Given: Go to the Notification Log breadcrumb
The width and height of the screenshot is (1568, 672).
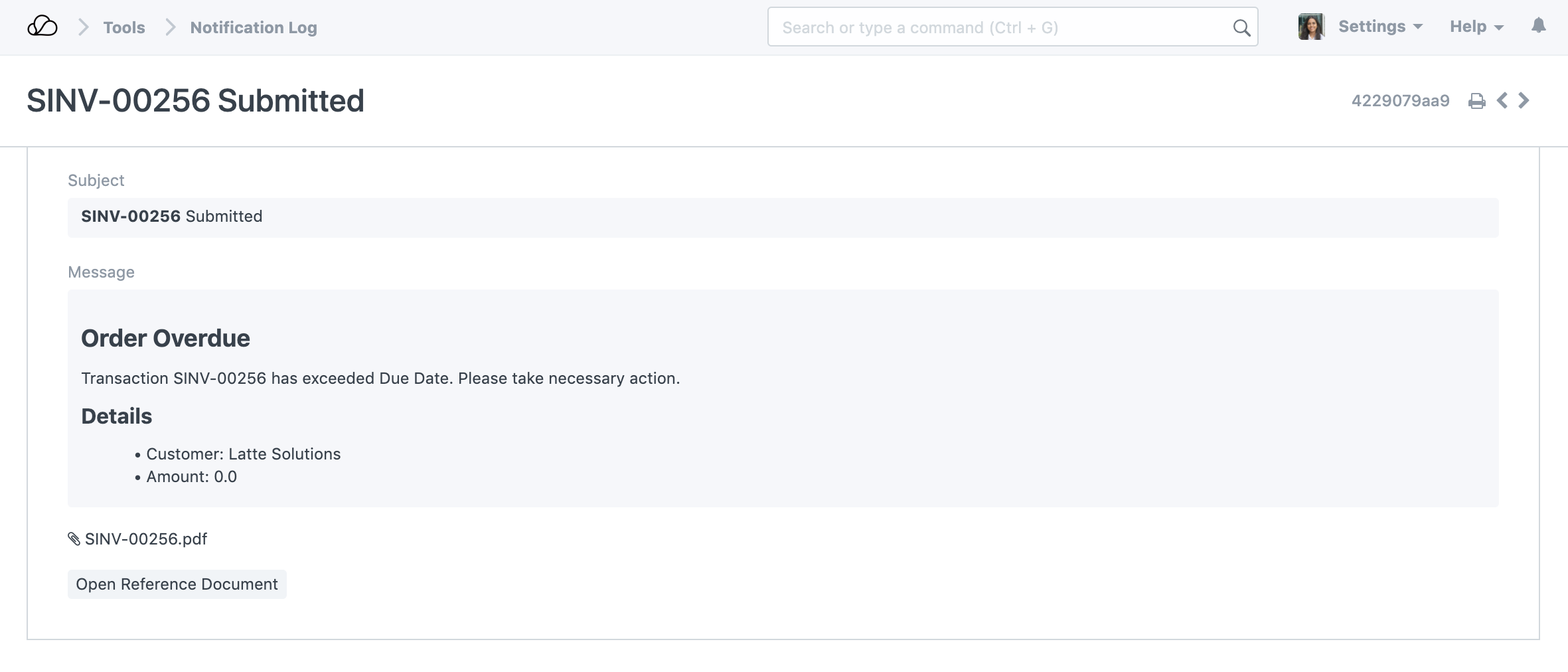Looking at the screenshot, I should (x=253, y=27).
